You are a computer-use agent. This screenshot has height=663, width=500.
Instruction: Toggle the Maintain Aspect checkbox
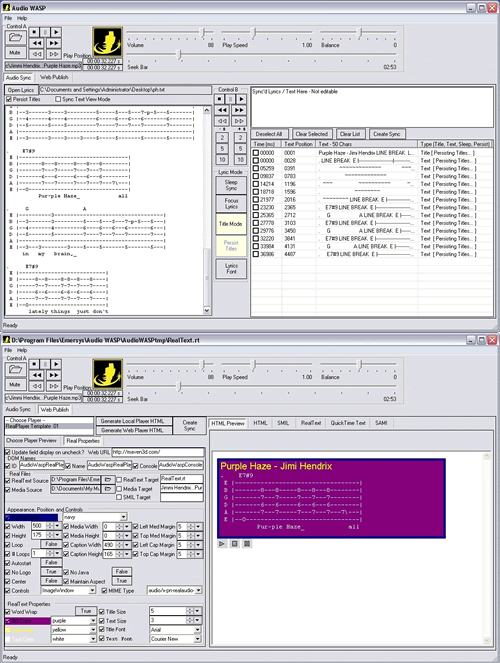pyautogui.click(x=66, y=581)
